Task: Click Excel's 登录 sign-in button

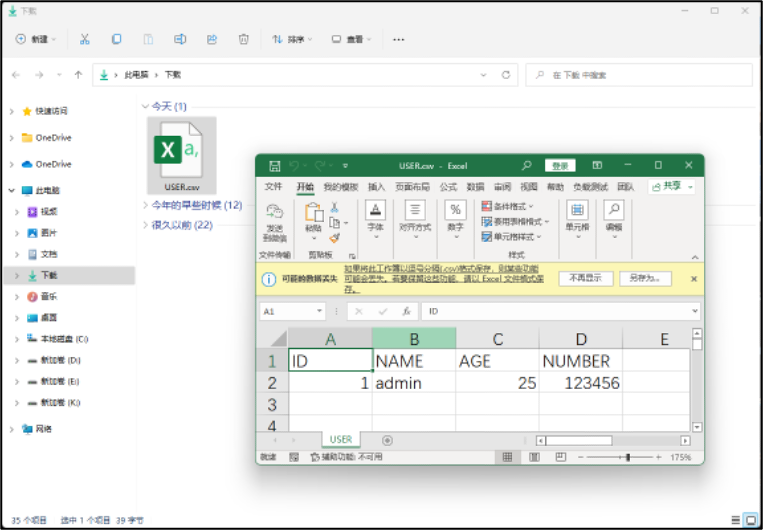Action: click(x=560, y=166)
